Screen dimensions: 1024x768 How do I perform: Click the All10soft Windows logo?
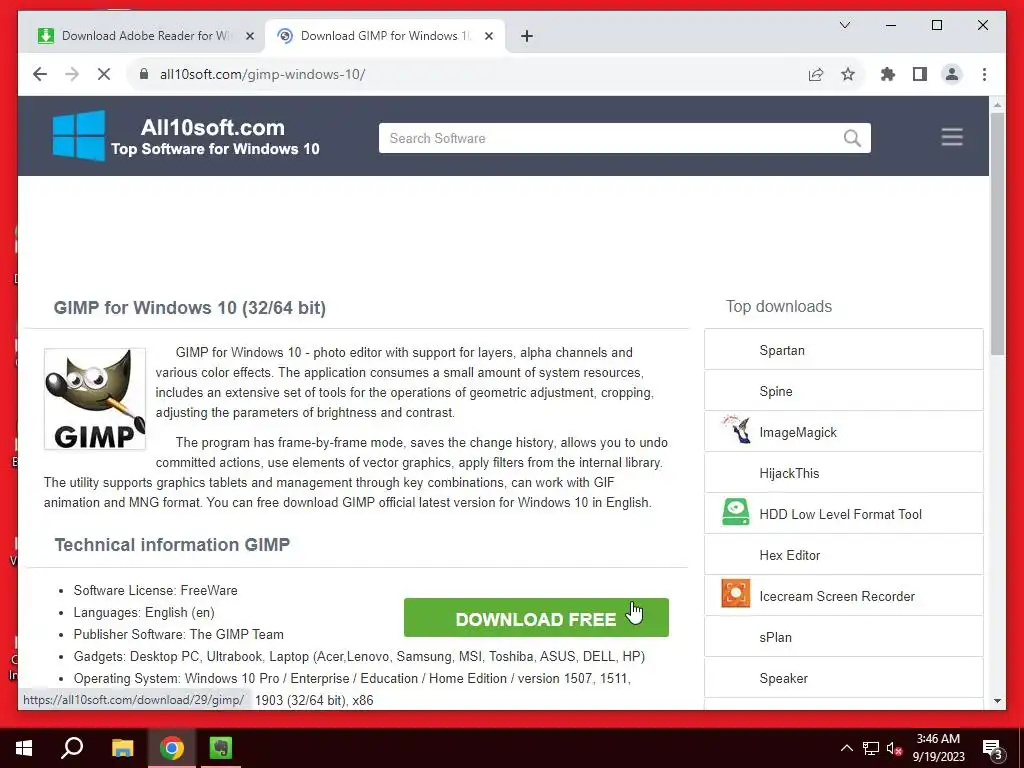78,135
